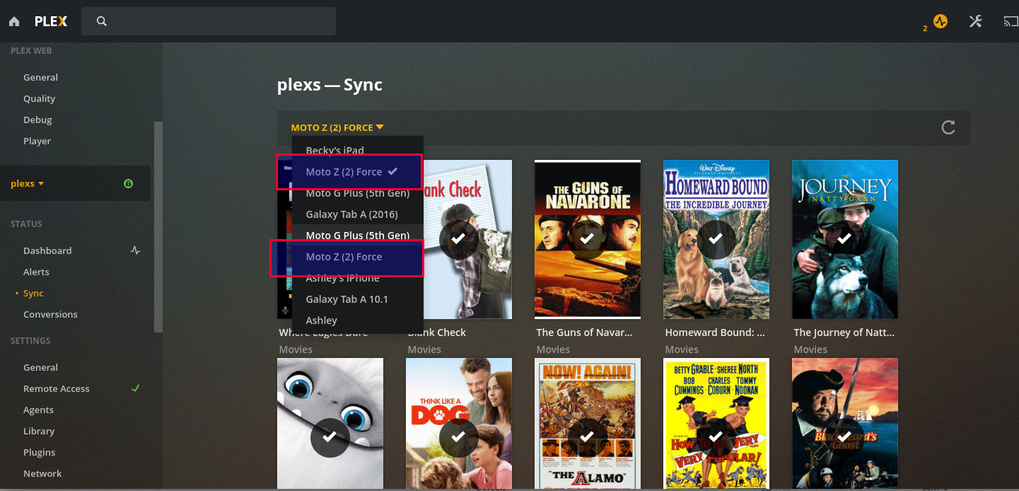Go to Plex home via house icon

(14, 21)
